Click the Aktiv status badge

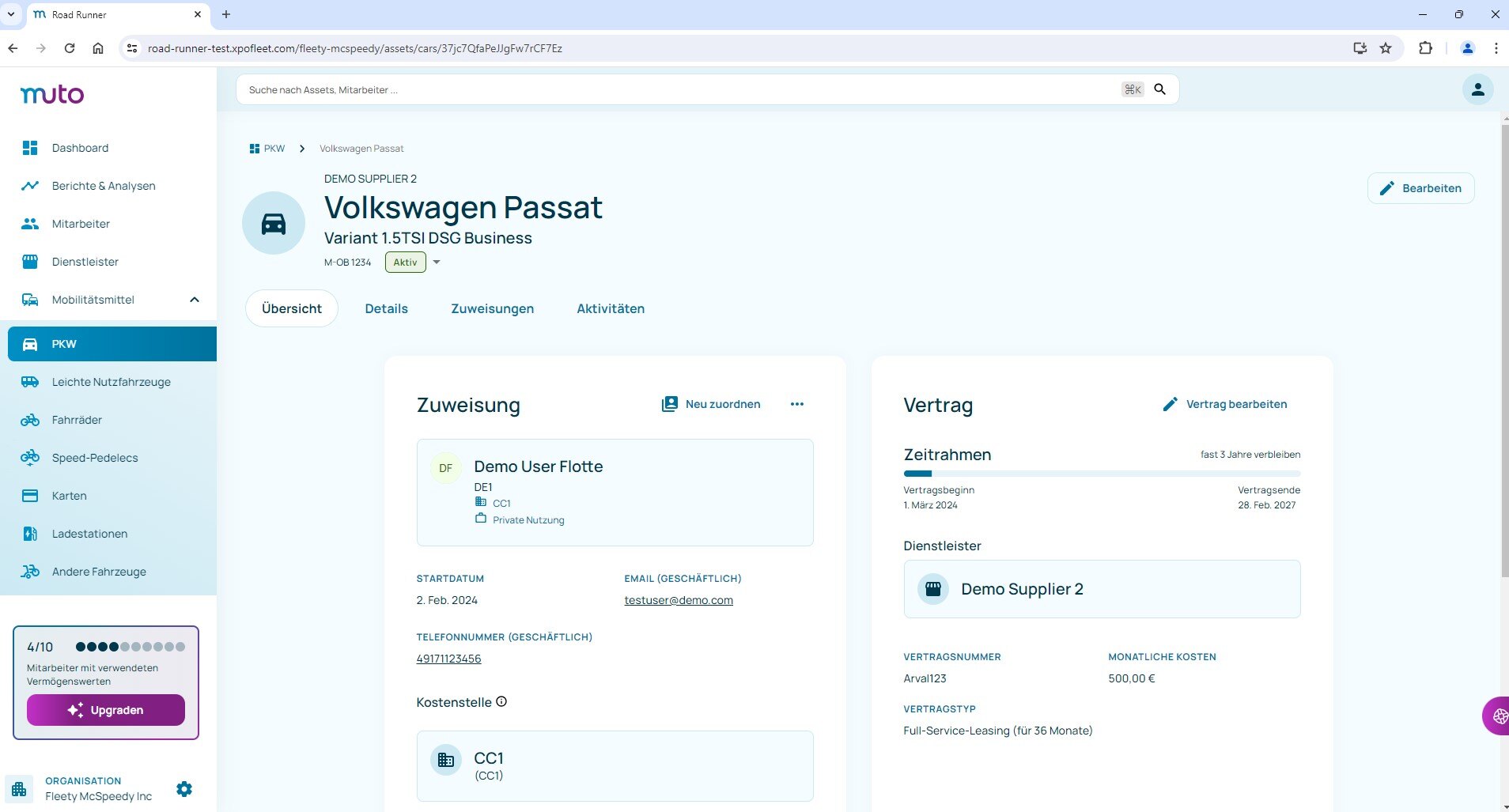(x=406, y=262)
